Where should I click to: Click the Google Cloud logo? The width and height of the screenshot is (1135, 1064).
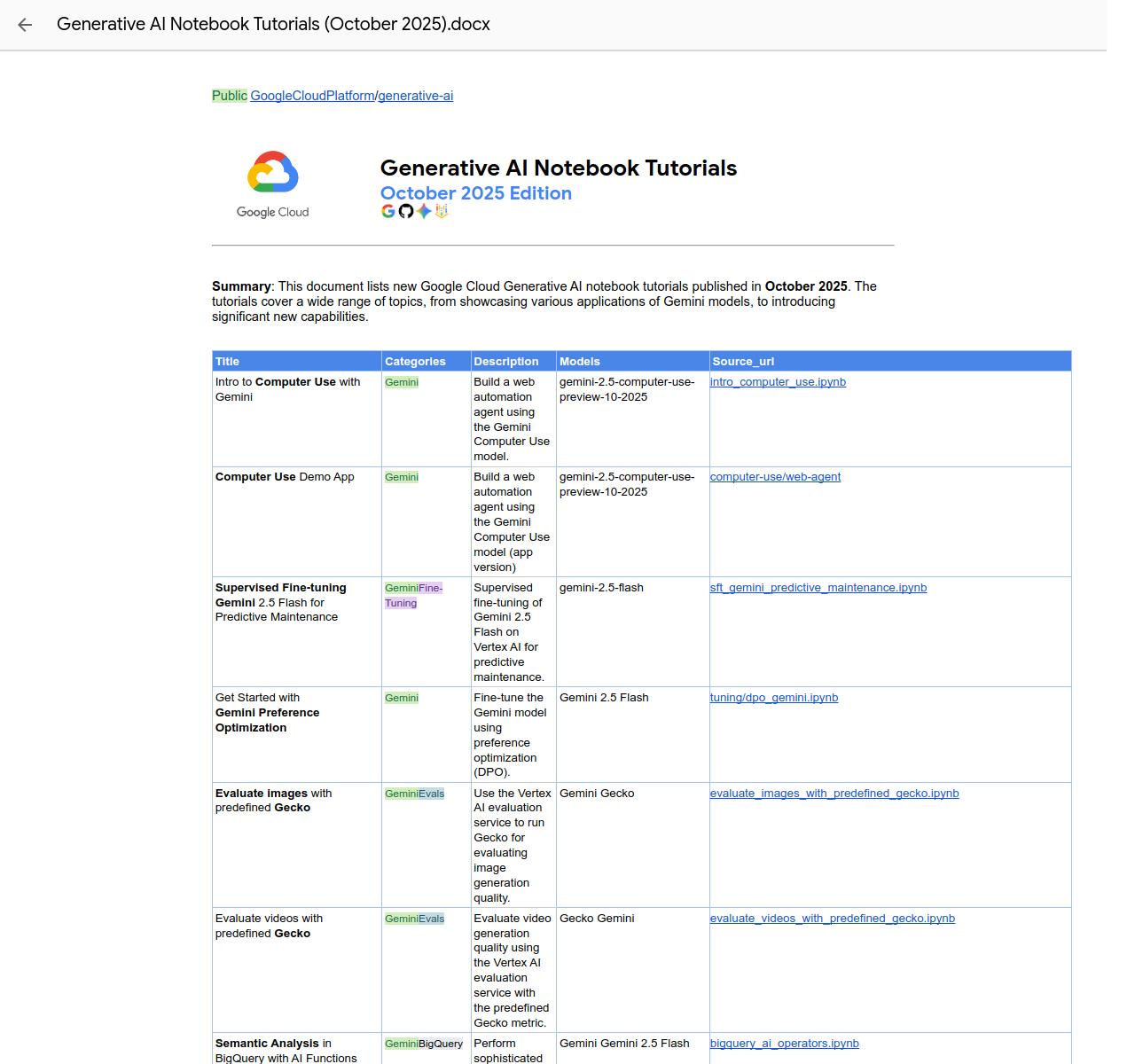tap(272, 184)
